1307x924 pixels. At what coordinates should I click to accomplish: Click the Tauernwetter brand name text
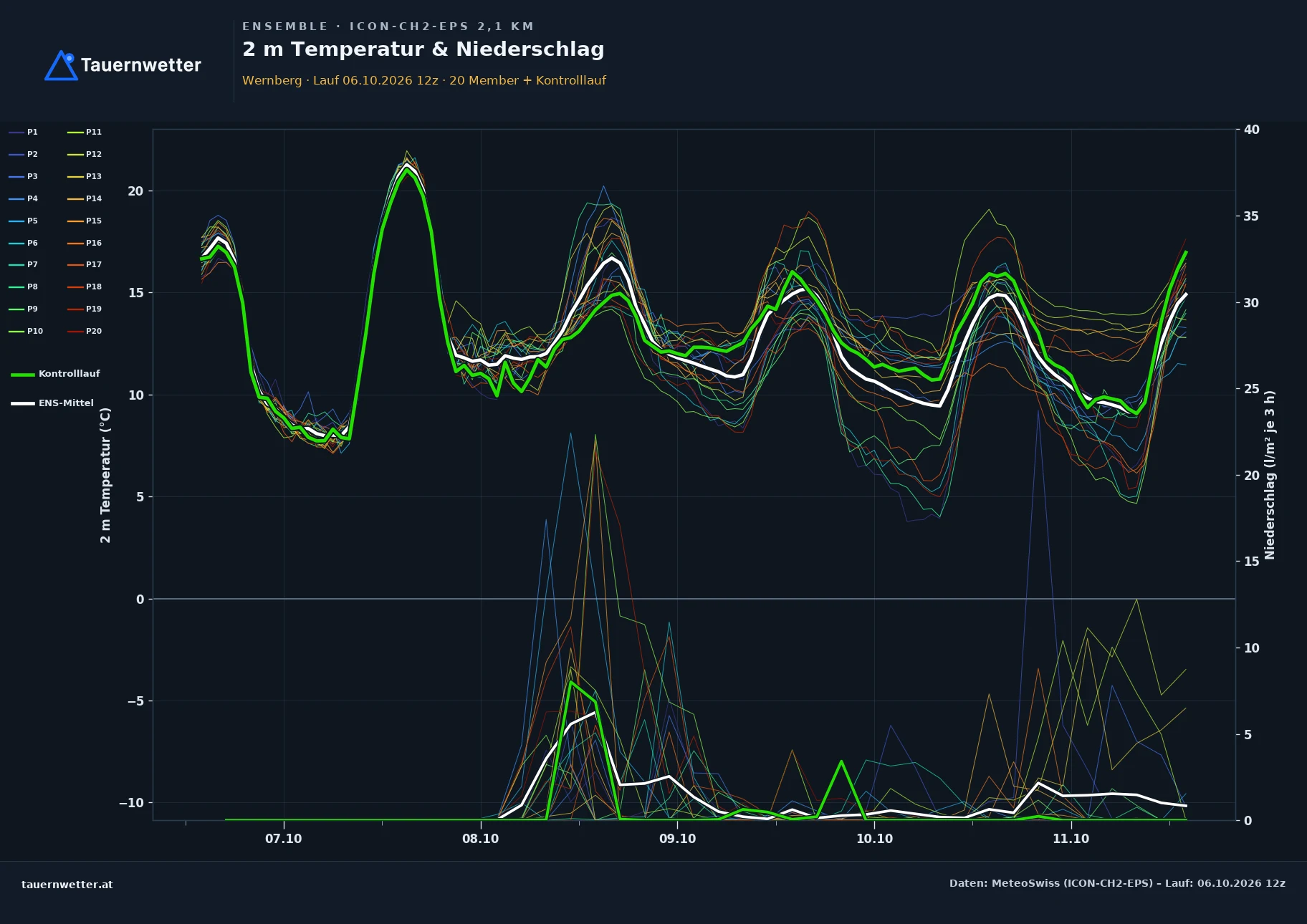[141, 65]
